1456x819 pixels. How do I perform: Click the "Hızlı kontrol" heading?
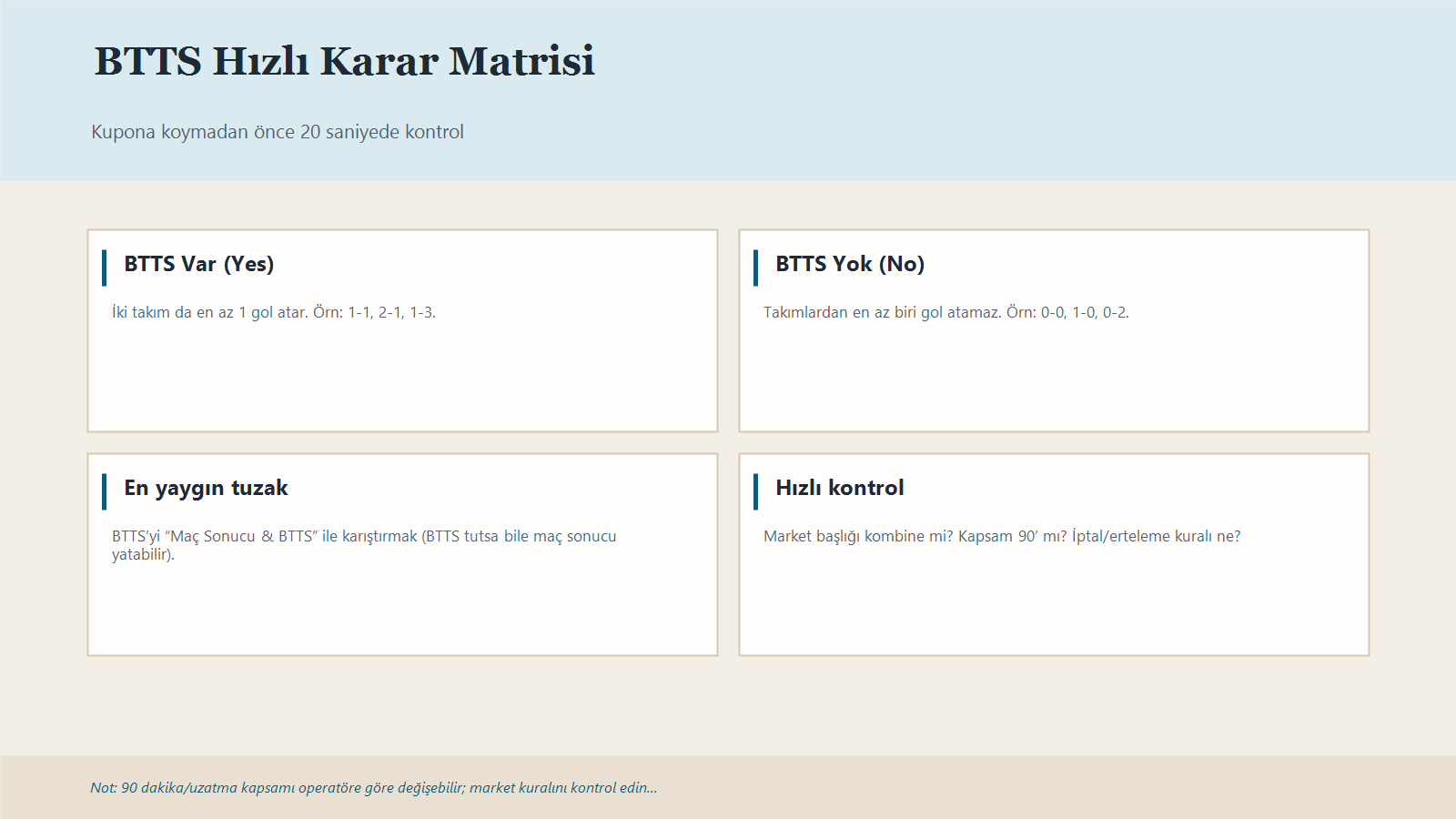(x=838, y=487)
